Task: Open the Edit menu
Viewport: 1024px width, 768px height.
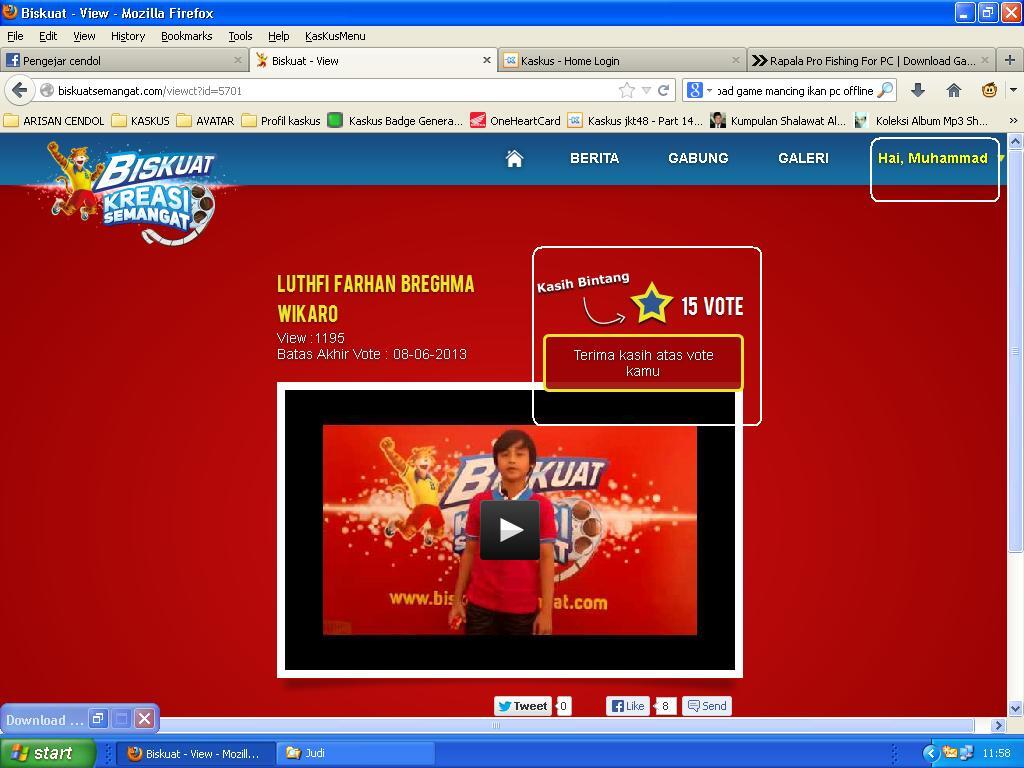Action: click(48, 36)
